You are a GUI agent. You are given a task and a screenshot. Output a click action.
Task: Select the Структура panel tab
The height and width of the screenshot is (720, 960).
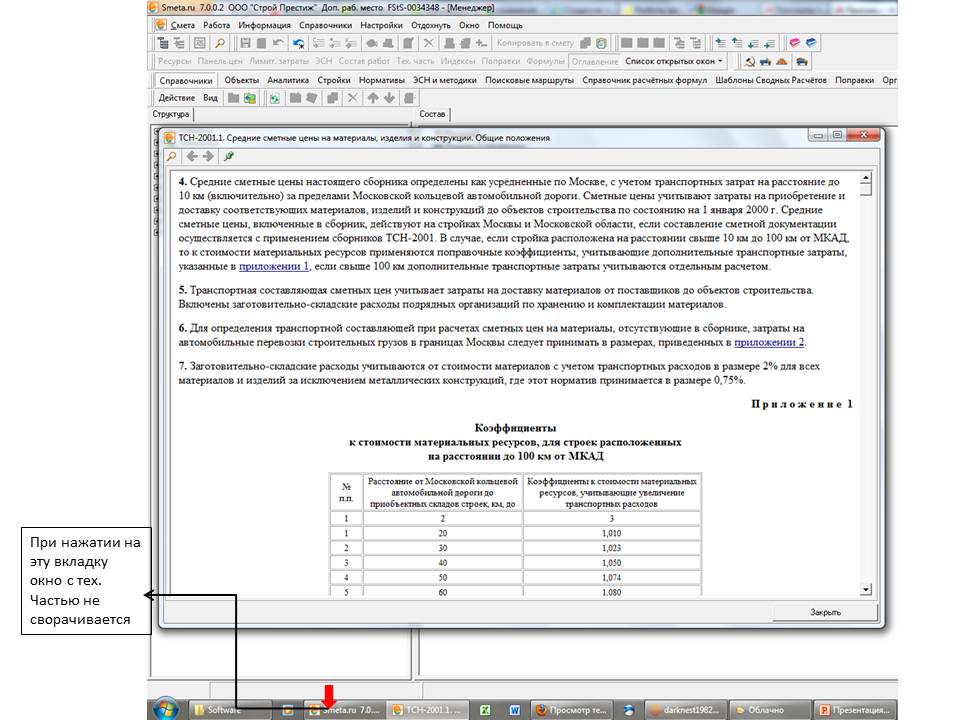coord(171,114)
